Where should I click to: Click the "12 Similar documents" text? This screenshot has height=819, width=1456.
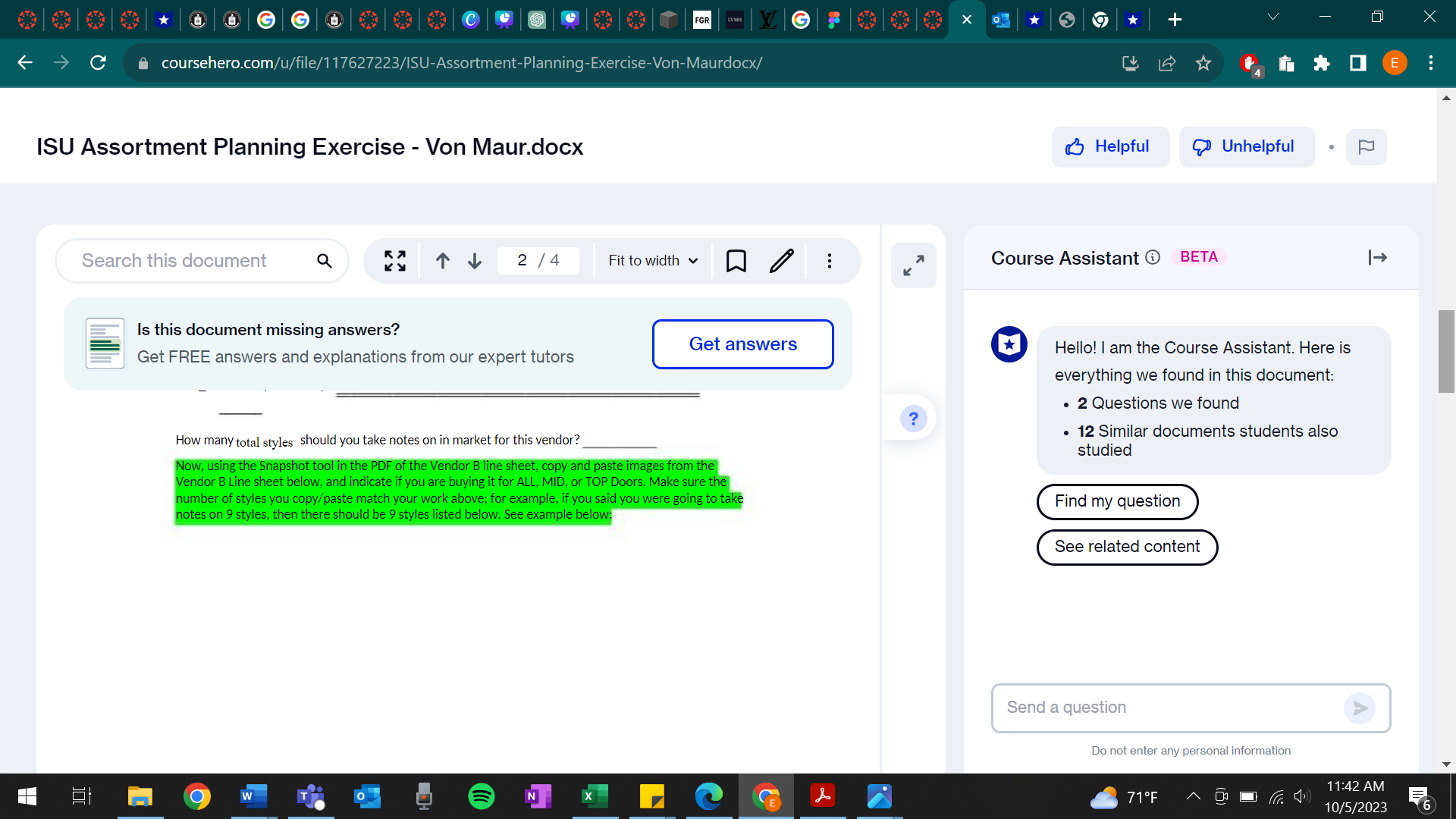tap(1208, 441)
